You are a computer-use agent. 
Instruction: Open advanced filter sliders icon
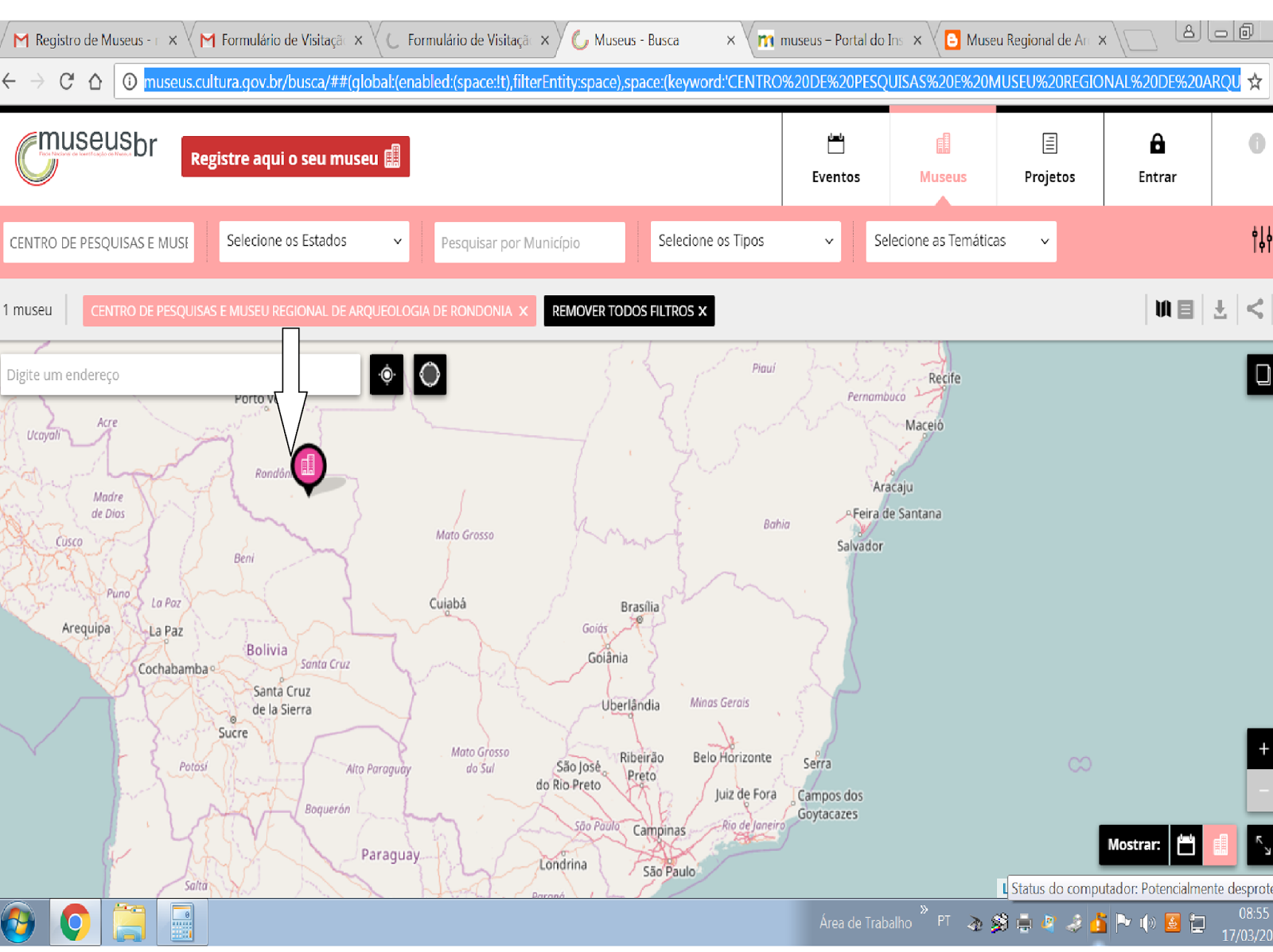coord(1261,240)
